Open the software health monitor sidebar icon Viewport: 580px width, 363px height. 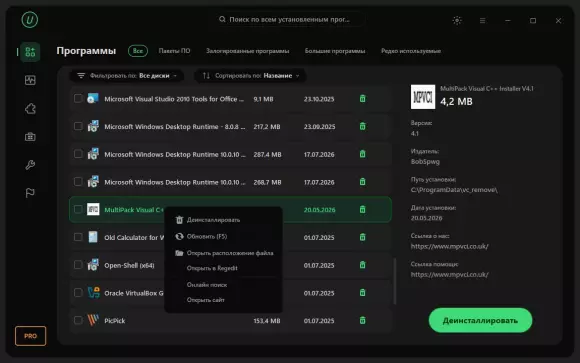click(x=30, y=80)
